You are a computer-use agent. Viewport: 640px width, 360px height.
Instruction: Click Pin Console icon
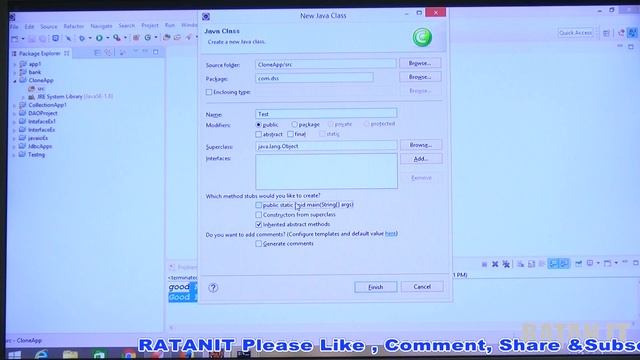point(578,264)
